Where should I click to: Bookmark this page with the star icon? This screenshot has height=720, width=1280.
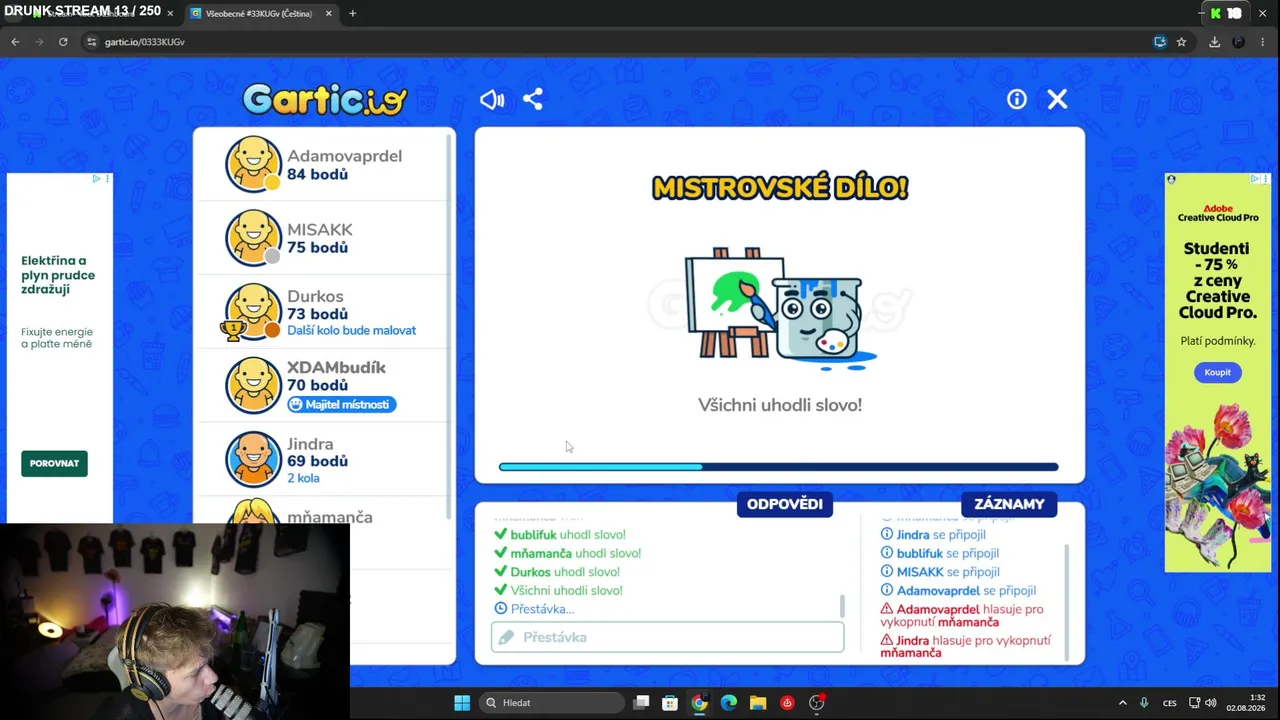coord(1181,42)
